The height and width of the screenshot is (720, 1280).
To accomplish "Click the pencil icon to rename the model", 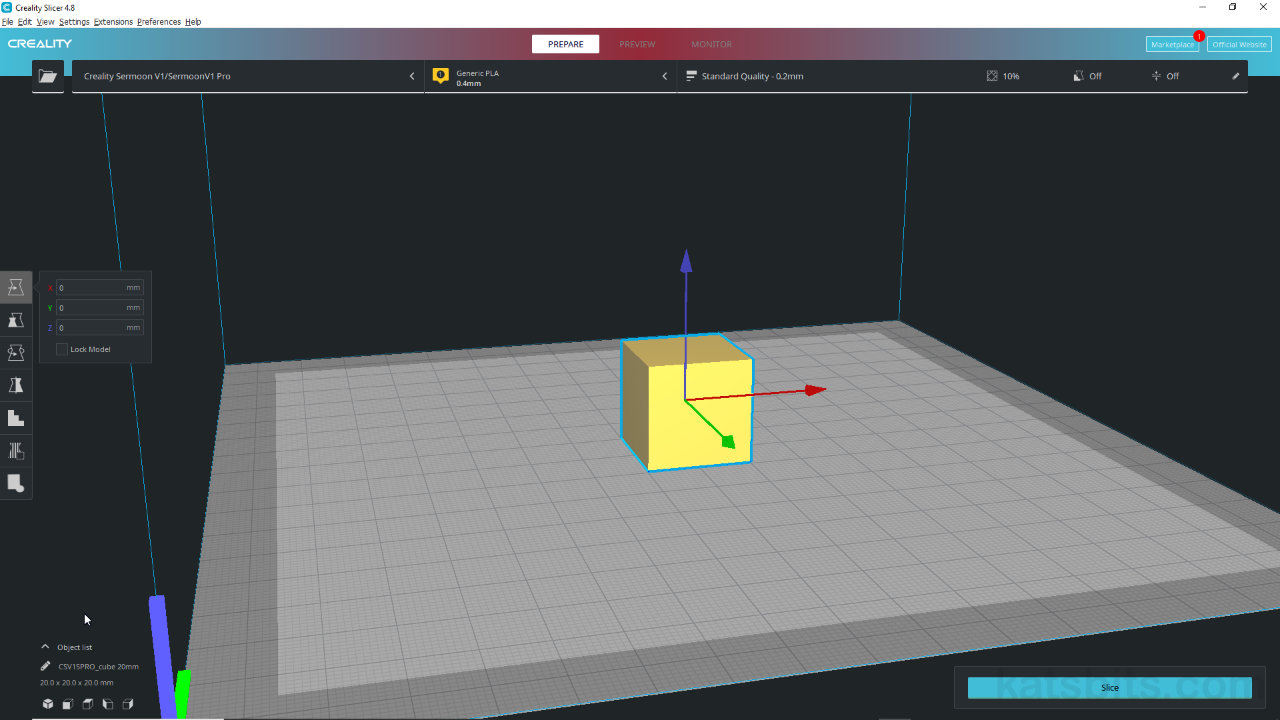I will point(45,666).
